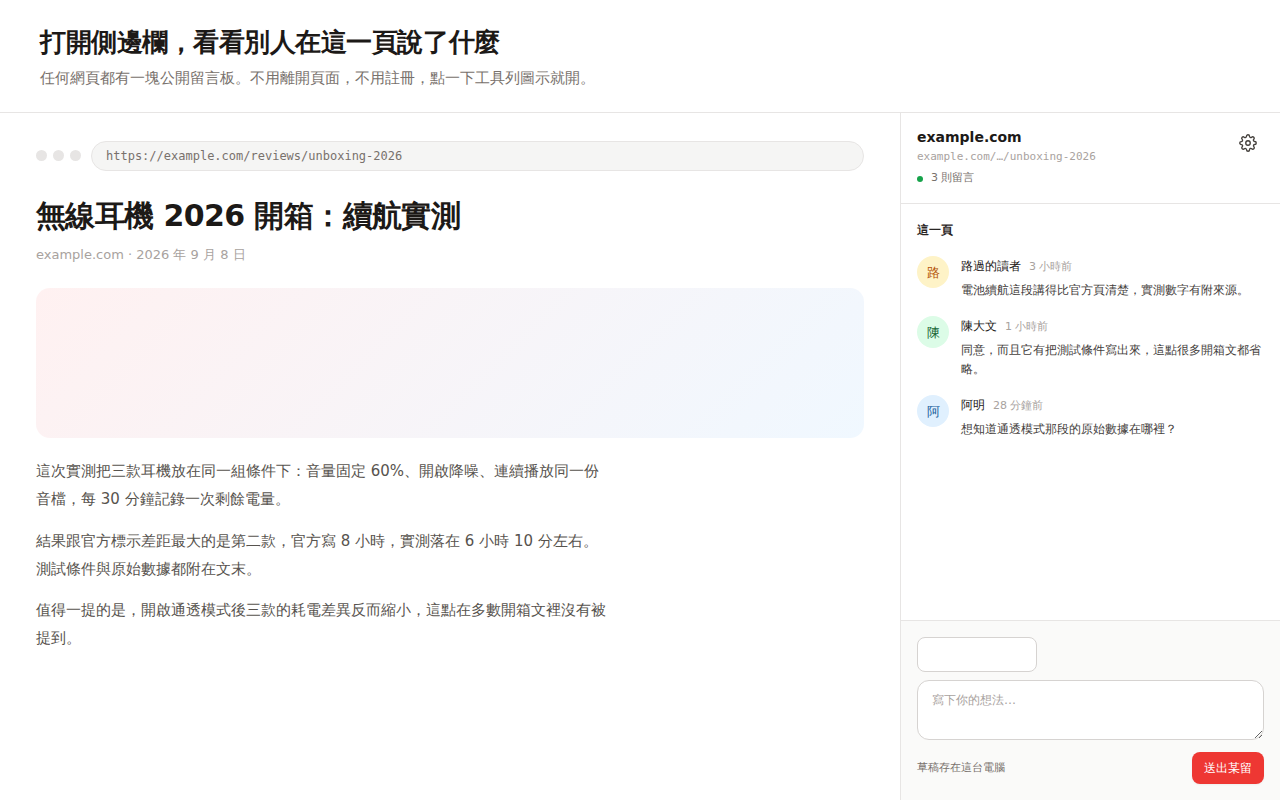Image resolution: width=1280 pixels, height=800 pixels.
Task: Focus the 寫下你的想法 comment textarea
Action: pyautogui.click(x=1090, y=710)
